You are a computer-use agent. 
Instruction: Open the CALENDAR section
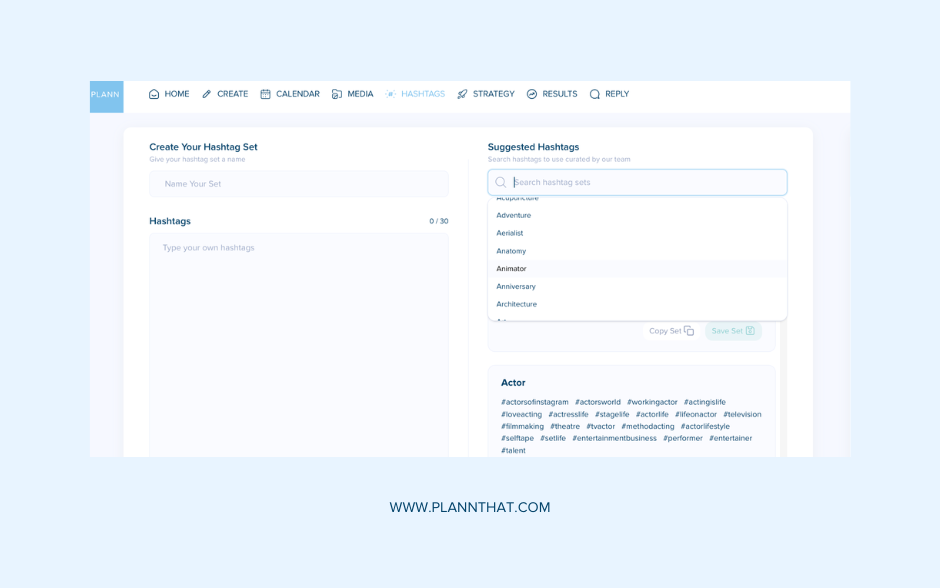point(290,94)
